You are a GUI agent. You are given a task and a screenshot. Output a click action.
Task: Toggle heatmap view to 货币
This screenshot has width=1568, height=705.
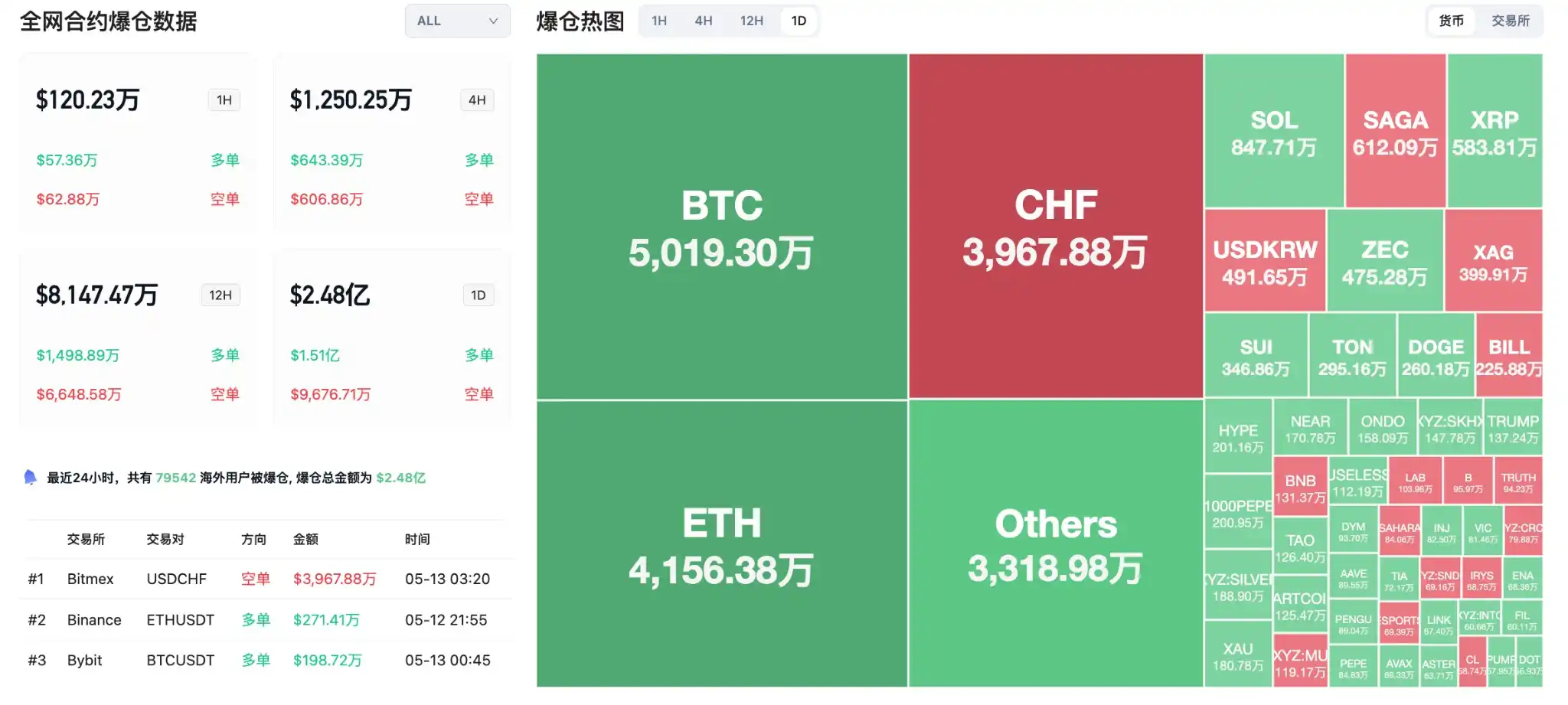tap(1451, 21)
